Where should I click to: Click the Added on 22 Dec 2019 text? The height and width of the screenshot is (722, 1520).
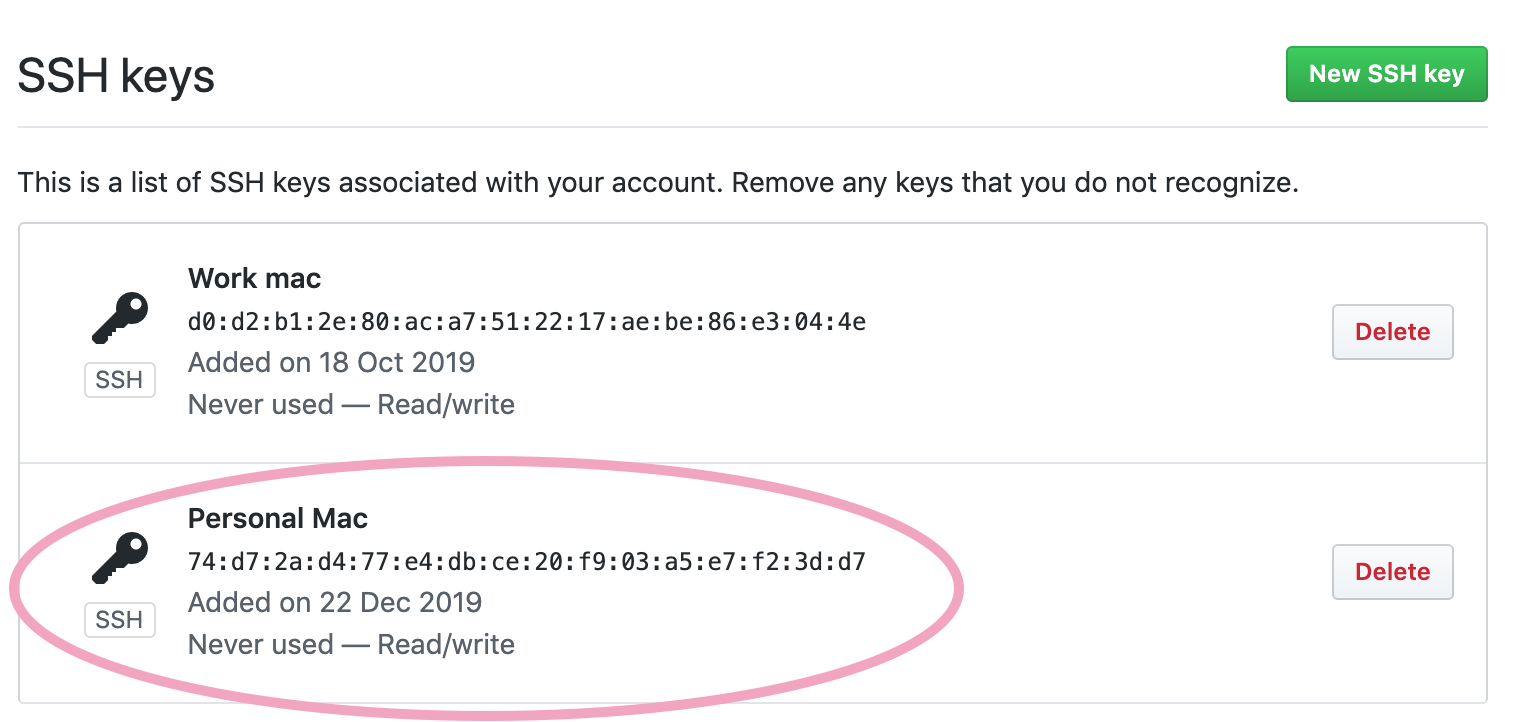335,602
